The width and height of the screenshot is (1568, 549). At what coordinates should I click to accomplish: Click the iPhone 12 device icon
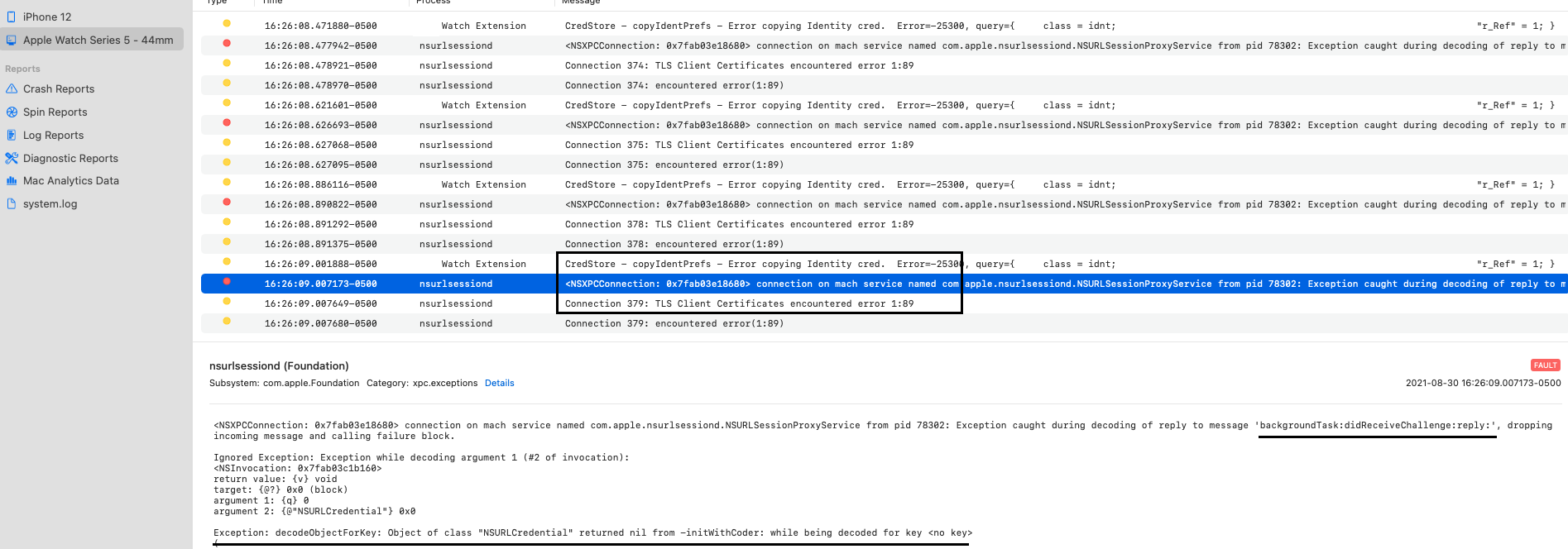[12, 17]
